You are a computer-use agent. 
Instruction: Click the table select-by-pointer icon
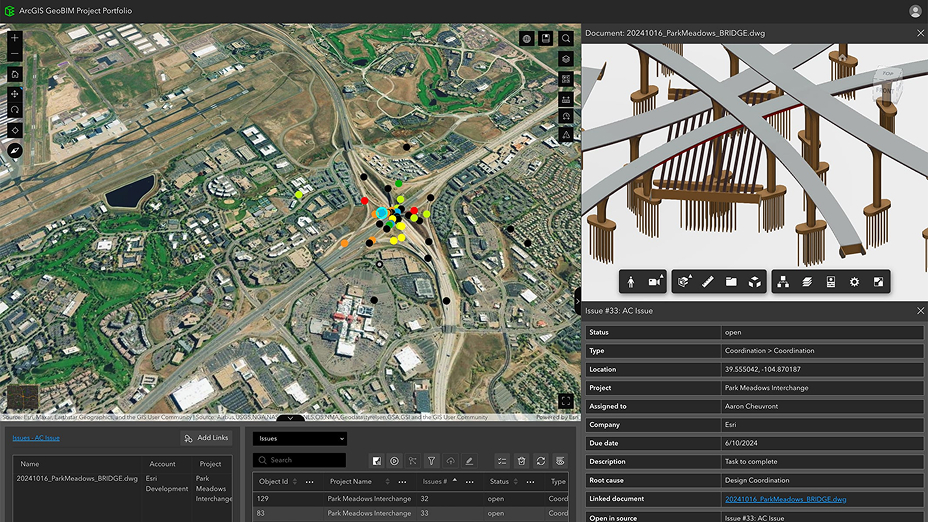tap(413, 461)
